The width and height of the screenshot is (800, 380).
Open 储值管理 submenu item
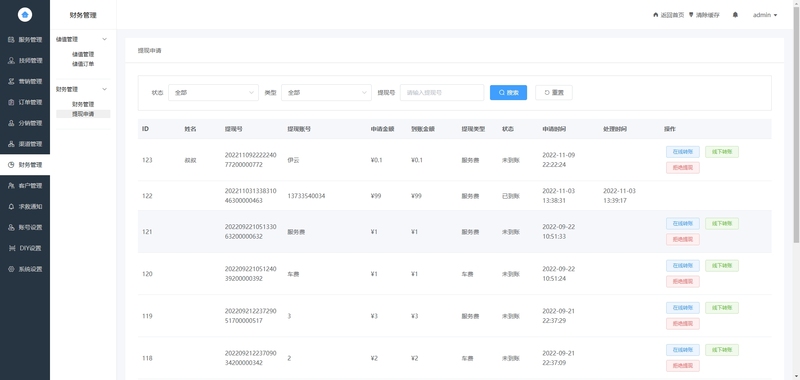coord(83,54)
